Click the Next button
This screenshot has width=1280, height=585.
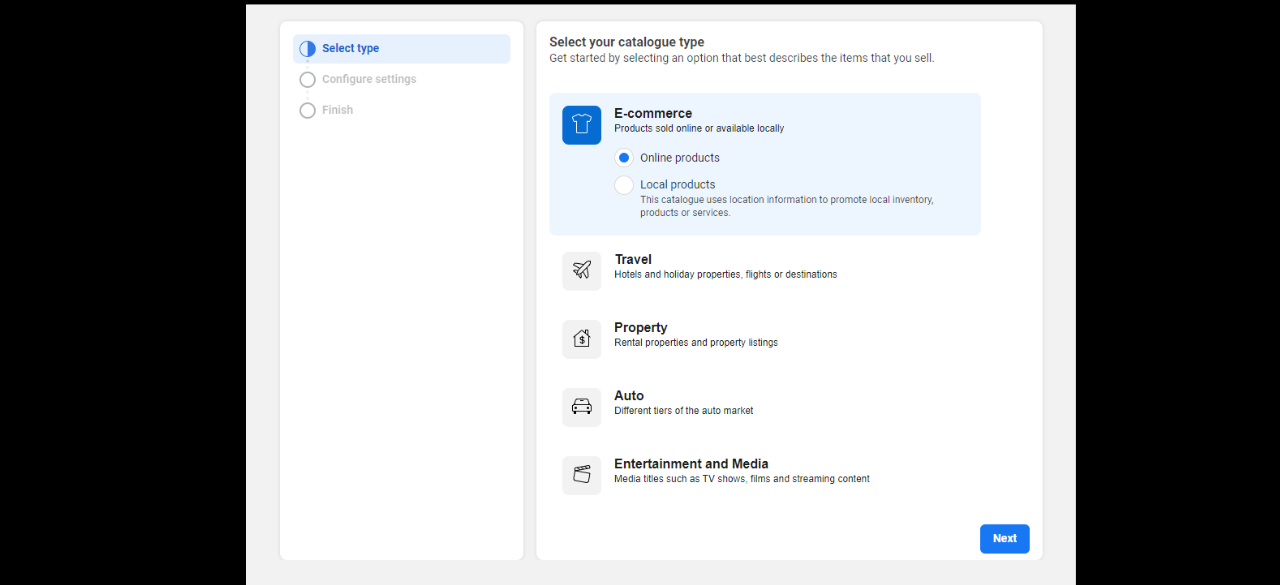coord(1004,538)
